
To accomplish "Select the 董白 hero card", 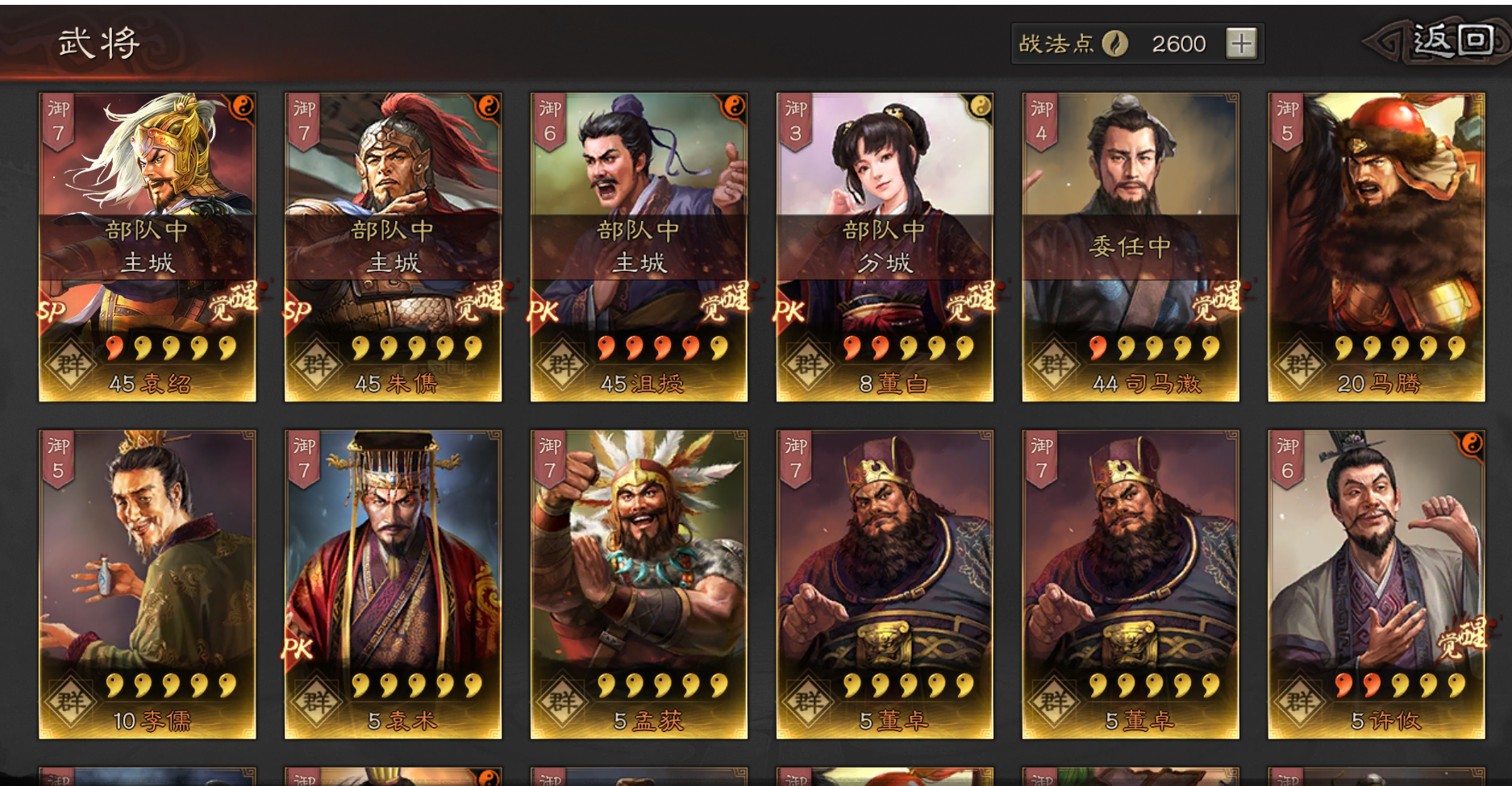I will (x=885, y=247).
